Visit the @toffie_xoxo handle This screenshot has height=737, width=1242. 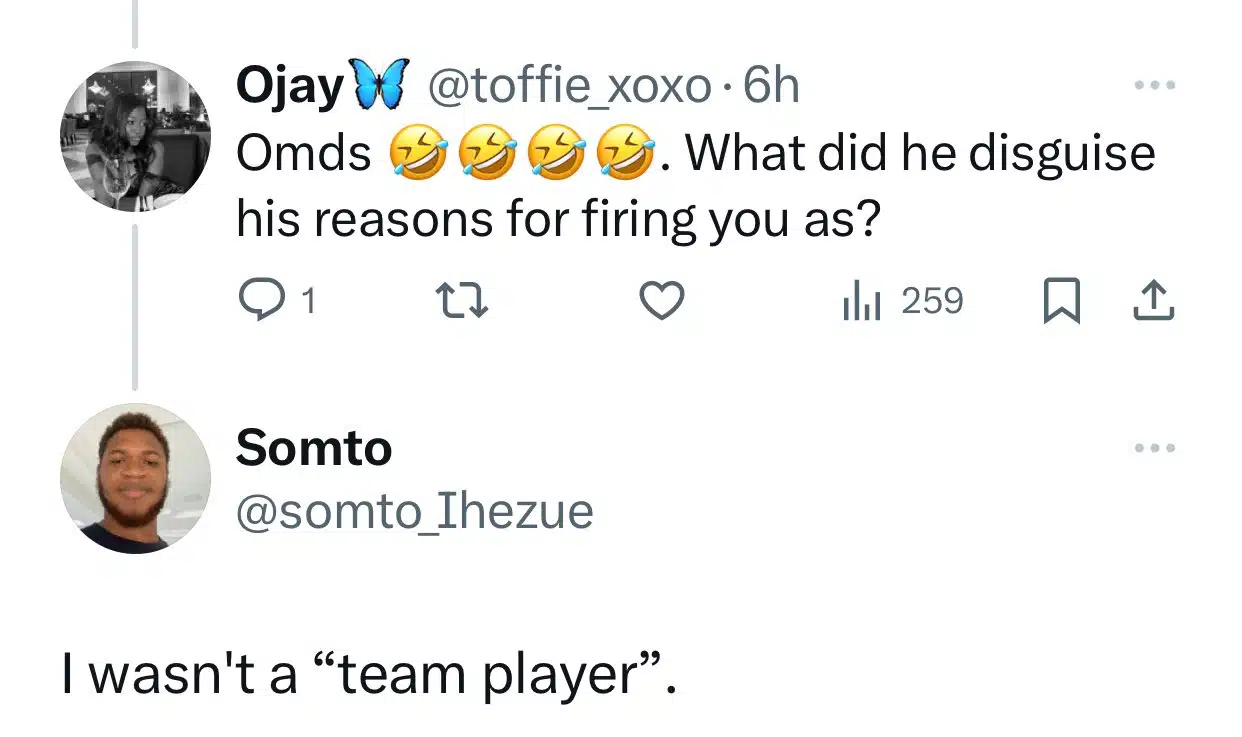pyautogui.click(x=568, y=87)
